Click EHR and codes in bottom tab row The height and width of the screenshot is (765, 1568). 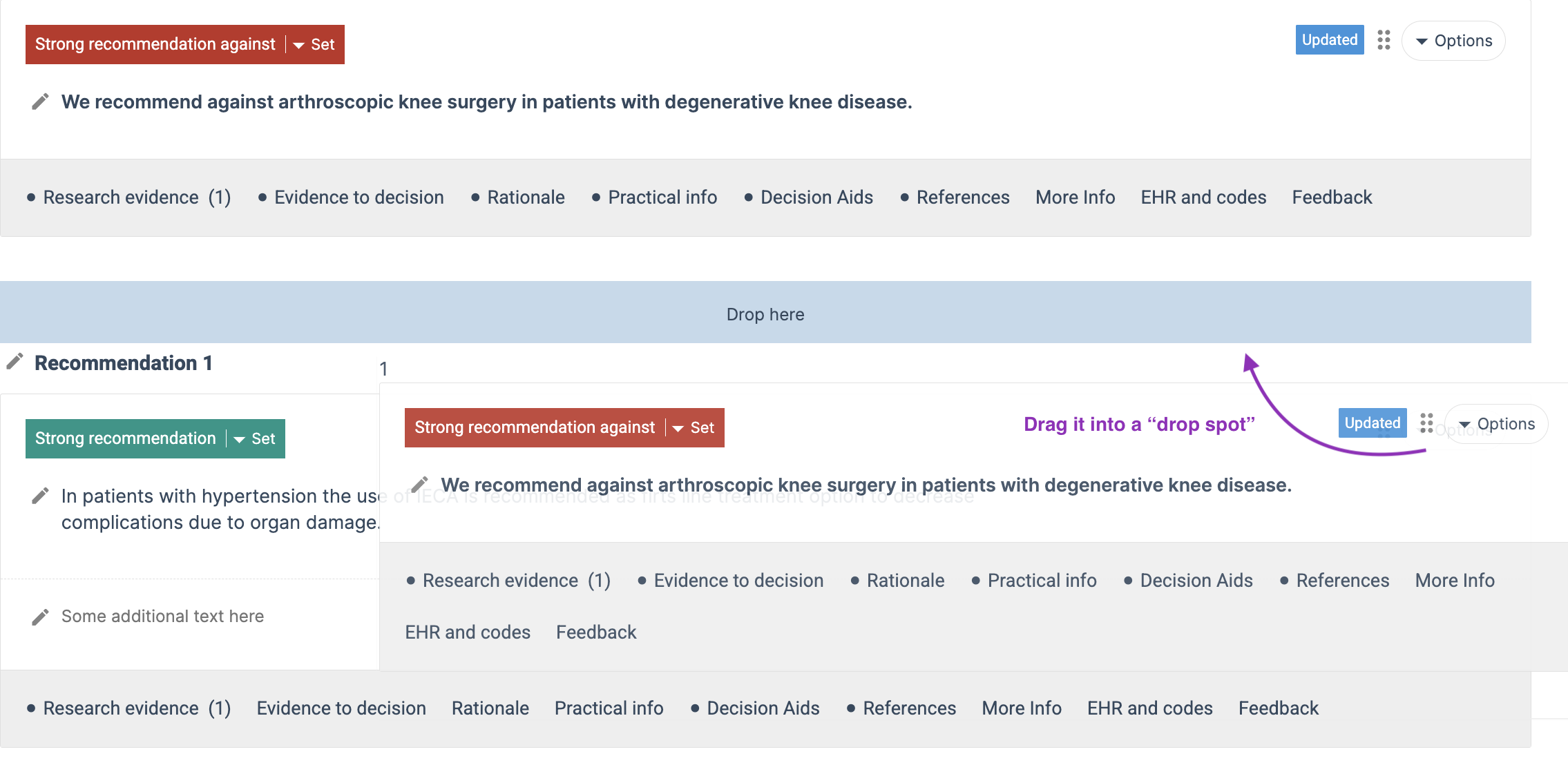click(1149, 708)
